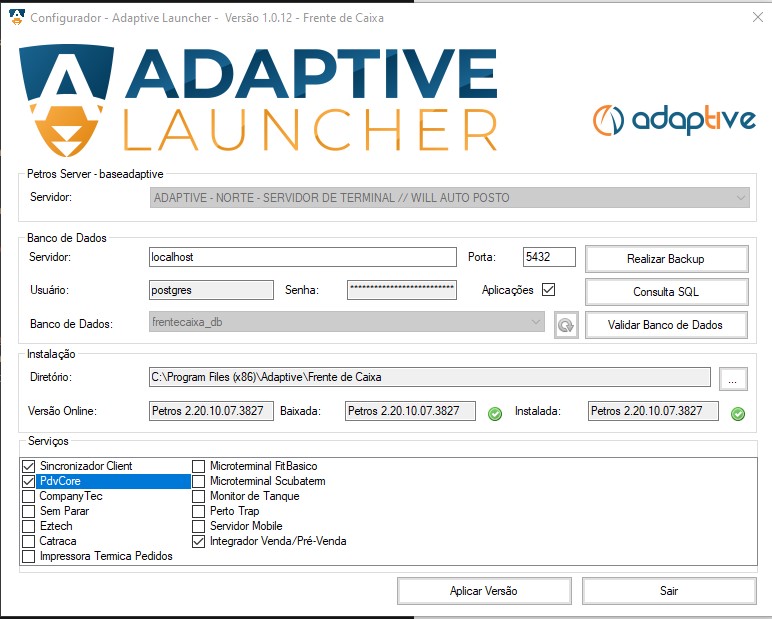This screenshot has height=619, width=772.
Task: Uncheck Sincronizador Client service
Action: [29, 466]
